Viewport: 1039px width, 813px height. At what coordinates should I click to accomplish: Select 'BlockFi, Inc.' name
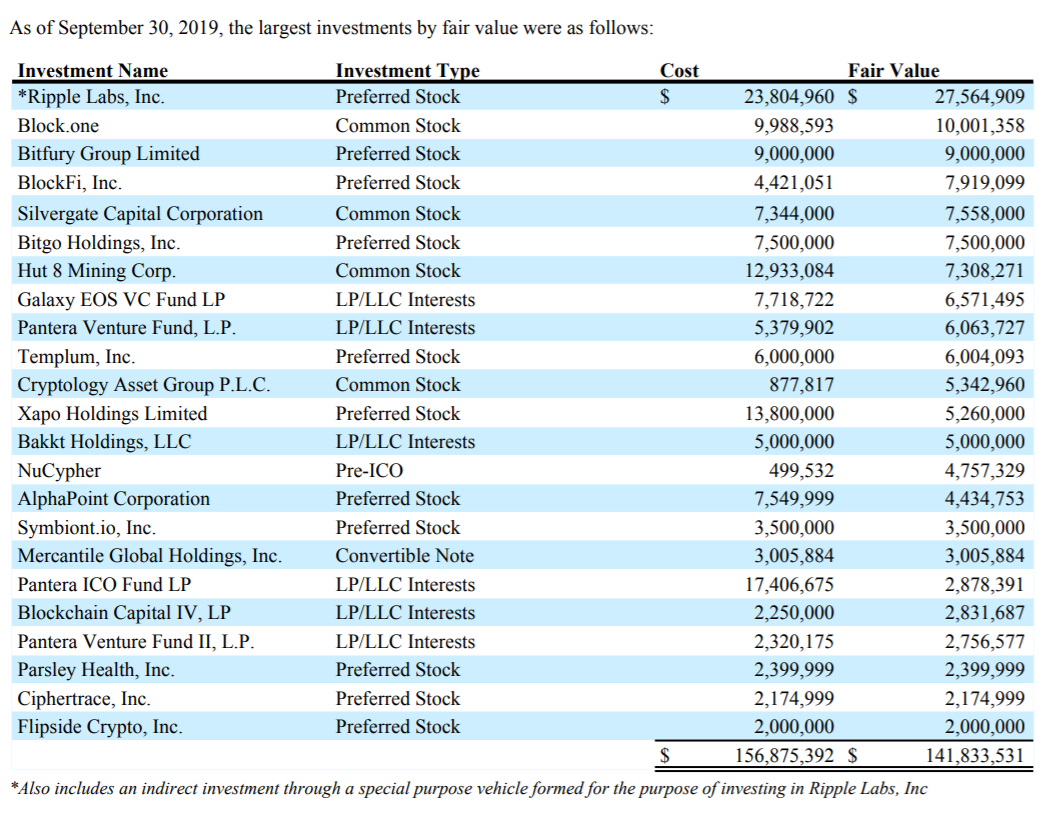[70, 183]
